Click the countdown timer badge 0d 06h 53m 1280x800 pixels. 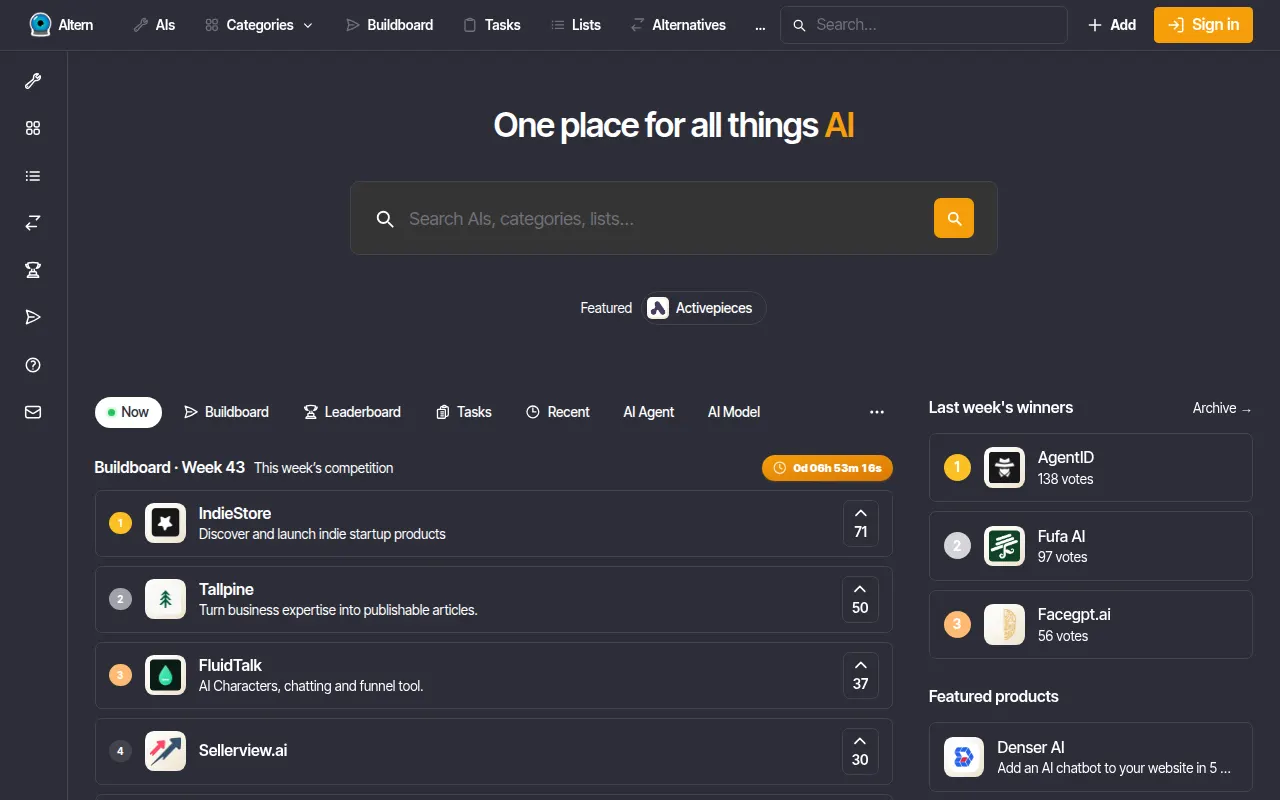pyautogui.click(x=827, y=468)
